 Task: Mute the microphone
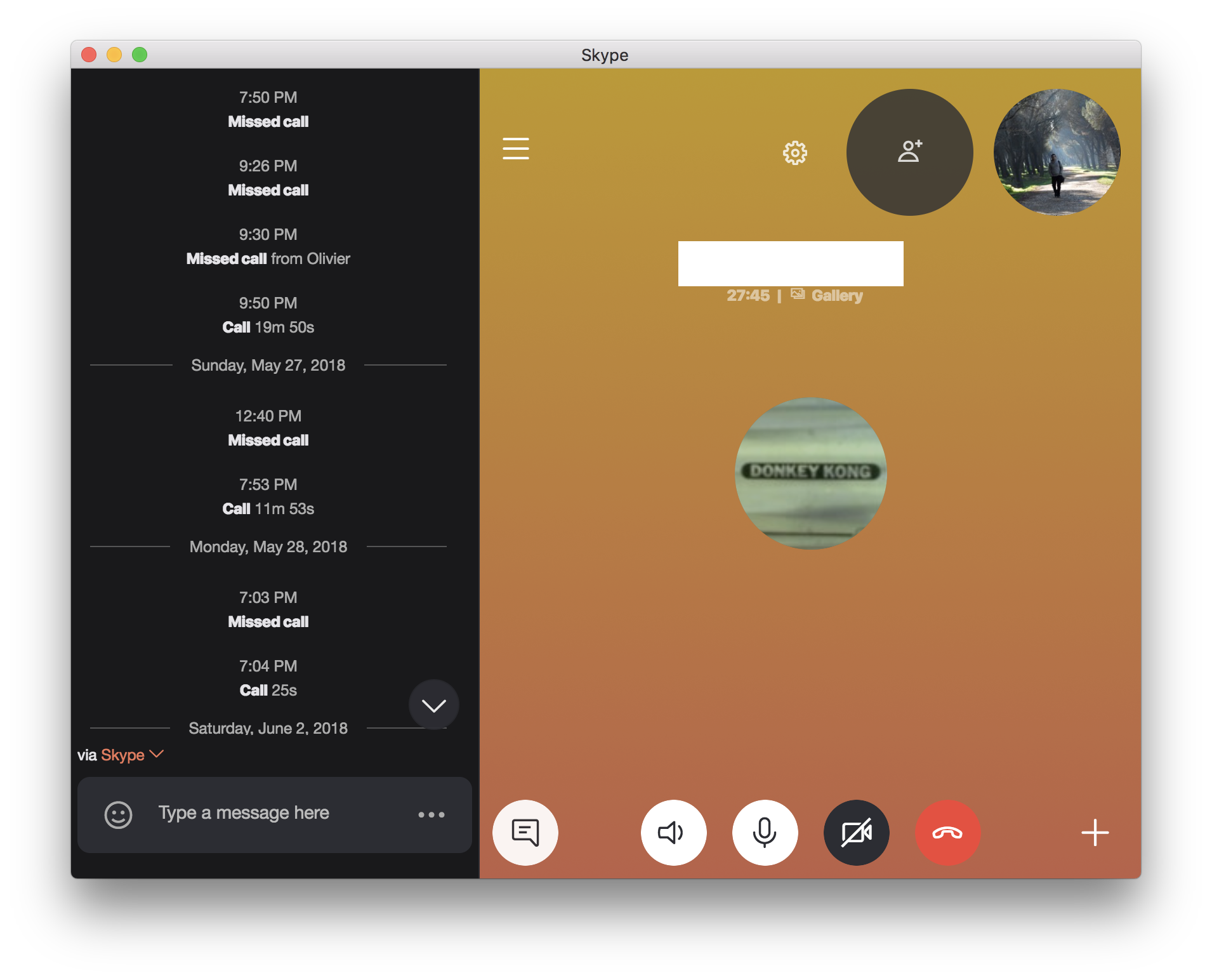pyautogui.click(x=765, y=832)
